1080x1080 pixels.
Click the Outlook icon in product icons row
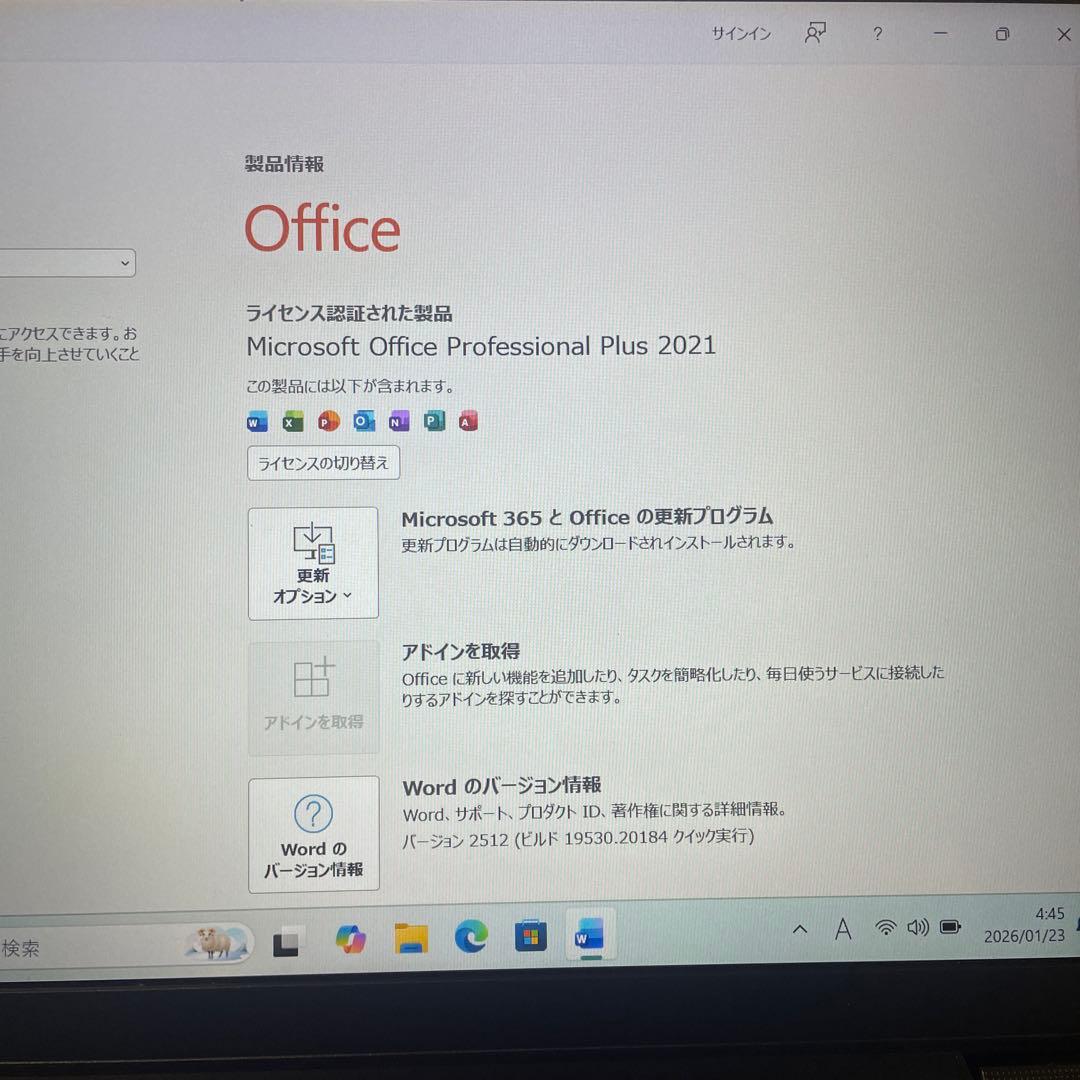coord(363,421)
